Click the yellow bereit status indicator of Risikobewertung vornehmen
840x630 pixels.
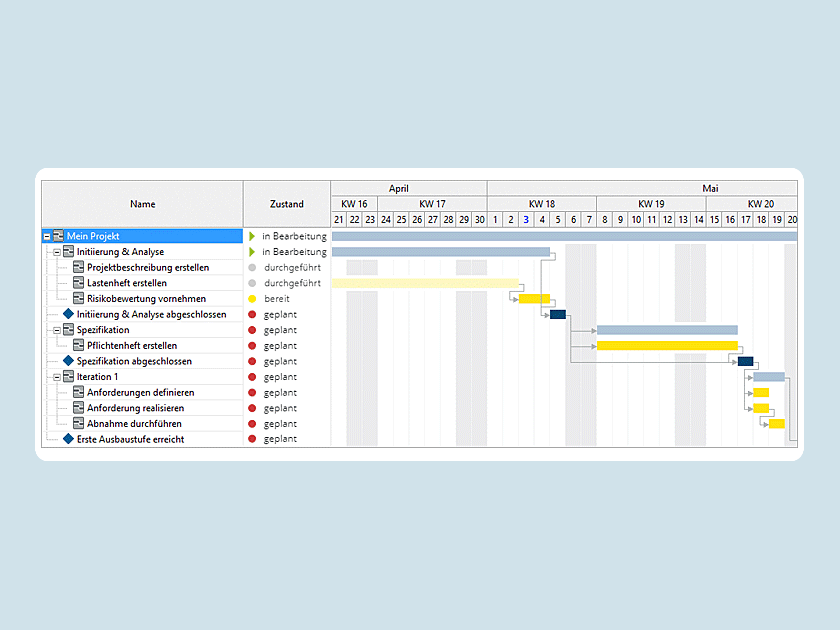253,298
